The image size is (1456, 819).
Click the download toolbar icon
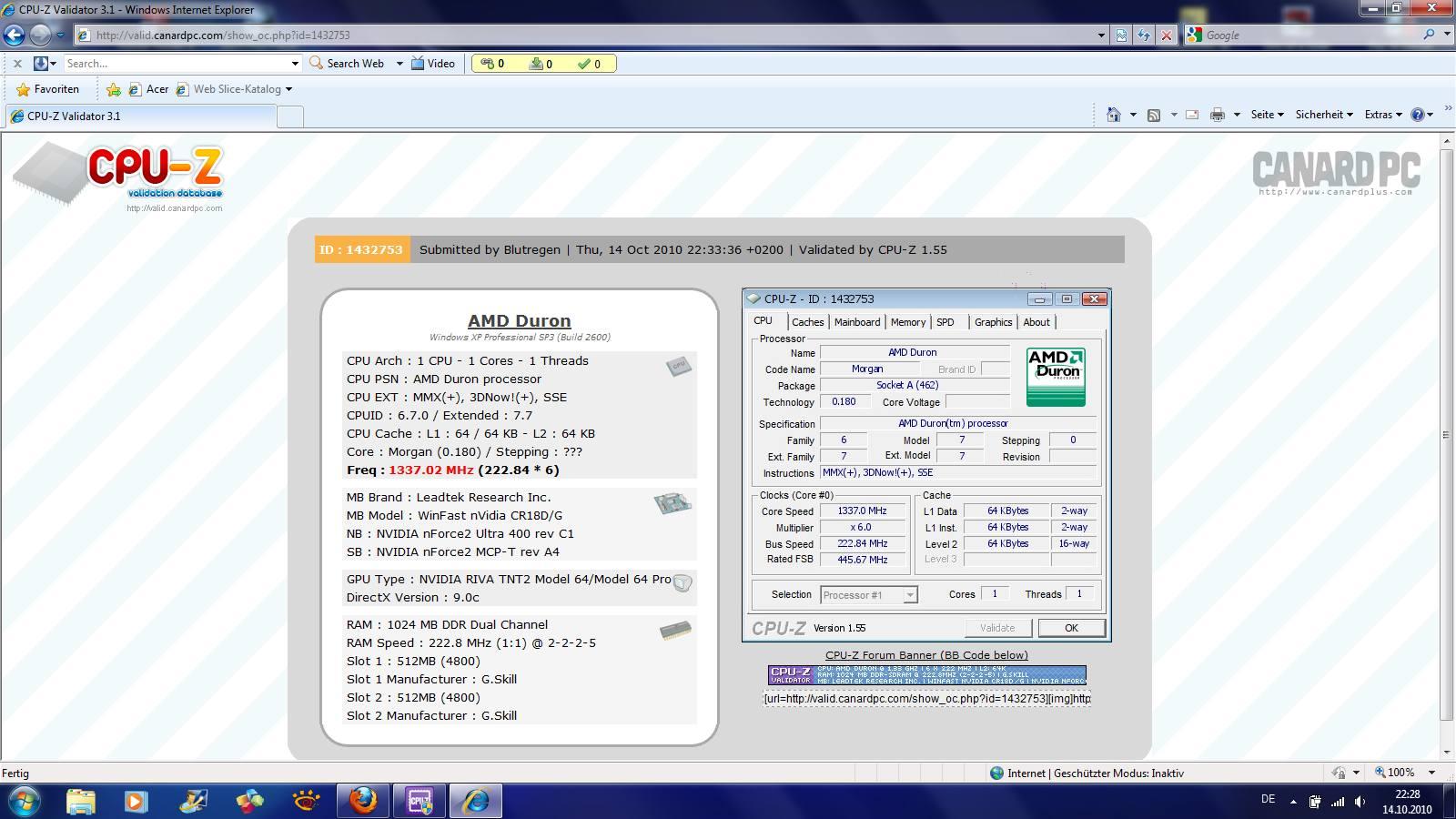pyautogui.click(x=40, y=64)
